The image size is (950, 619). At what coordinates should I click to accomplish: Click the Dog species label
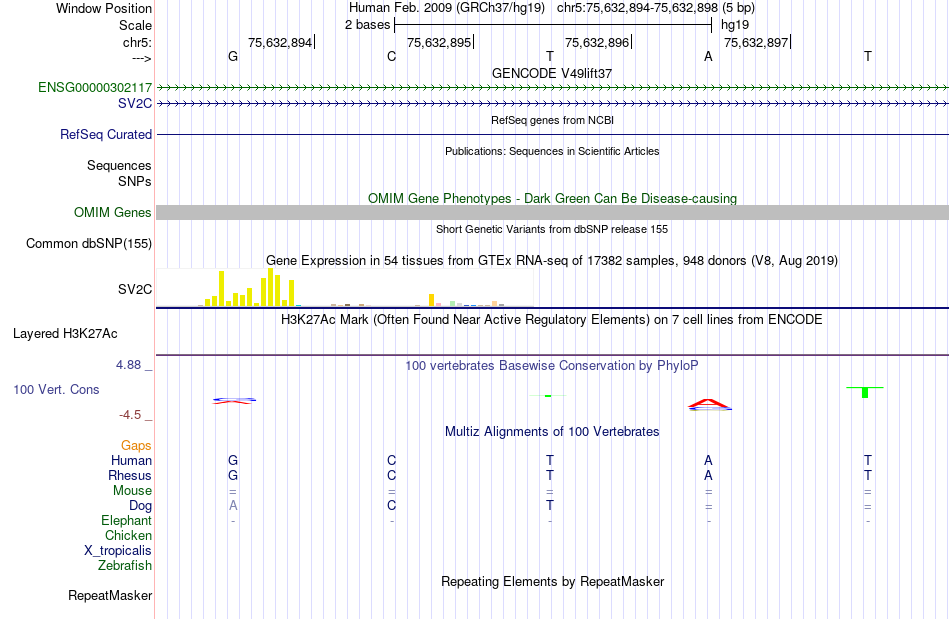click(x=141, y=506)
